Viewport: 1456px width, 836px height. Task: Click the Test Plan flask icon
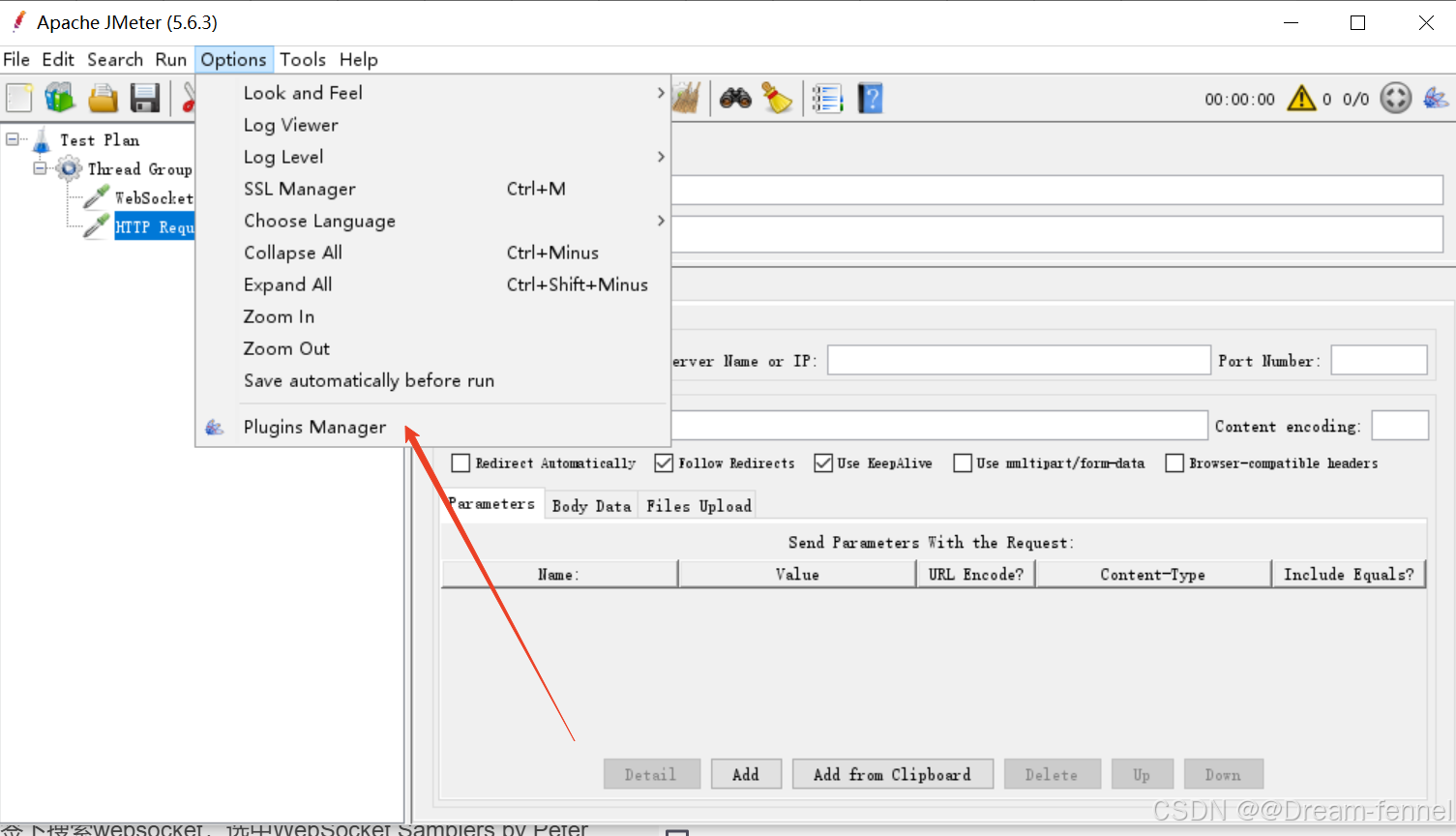point(42,140)
